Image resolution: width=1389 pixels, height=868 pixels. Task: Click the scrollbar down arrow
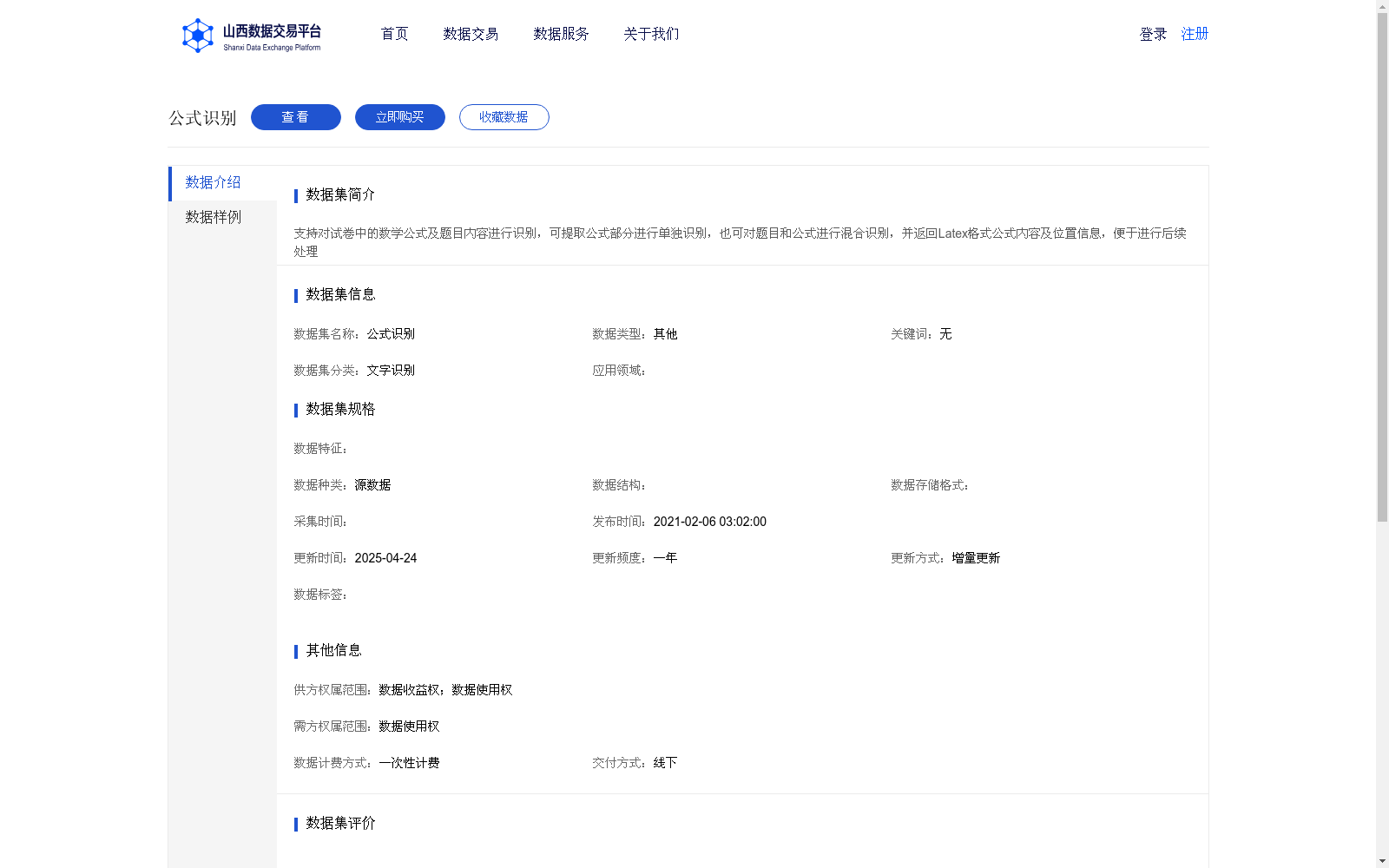(1382, 861)
